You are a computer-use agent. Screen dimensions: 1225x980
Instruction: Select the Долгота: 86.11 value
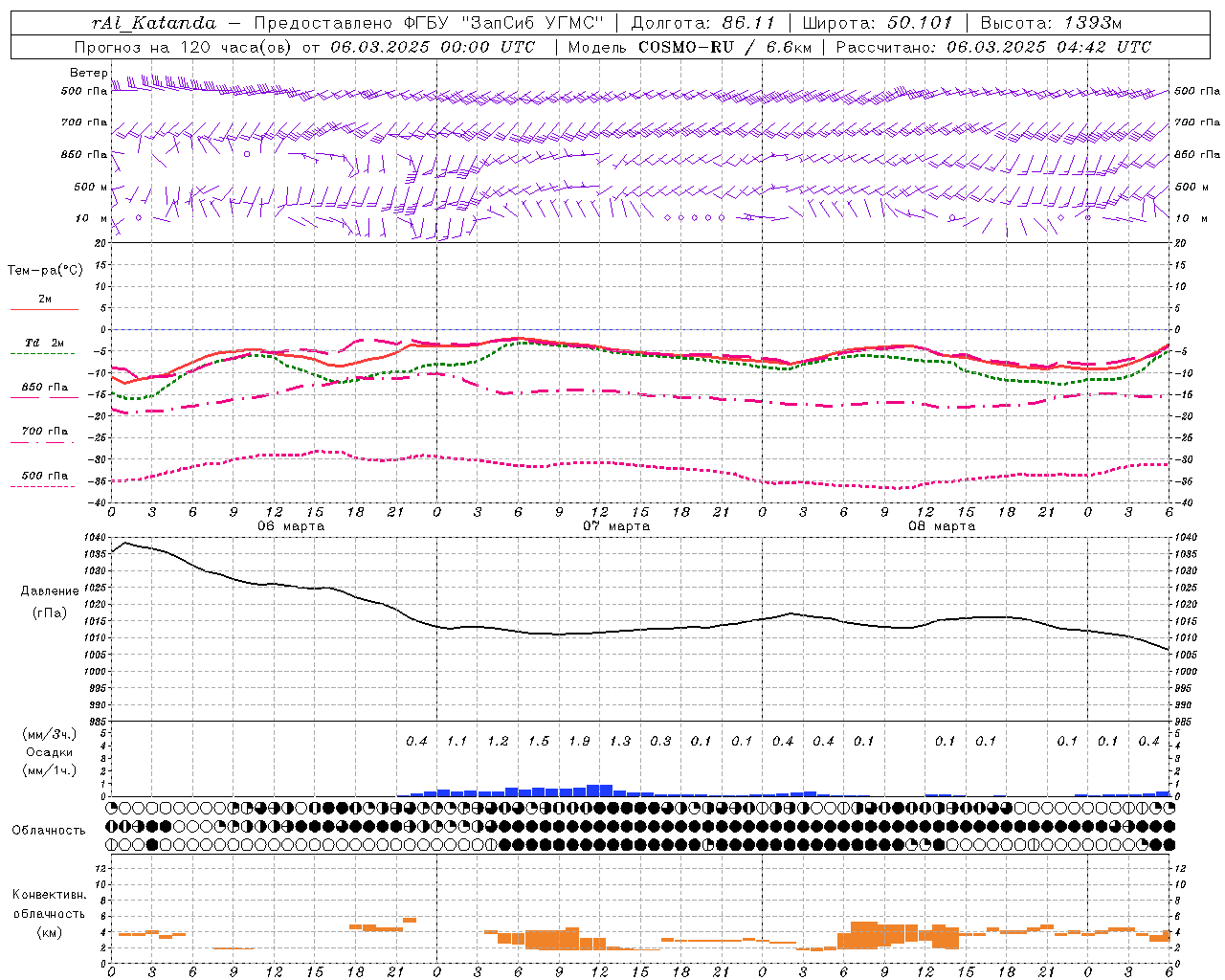pyautogui.click(x=703, y=23)
